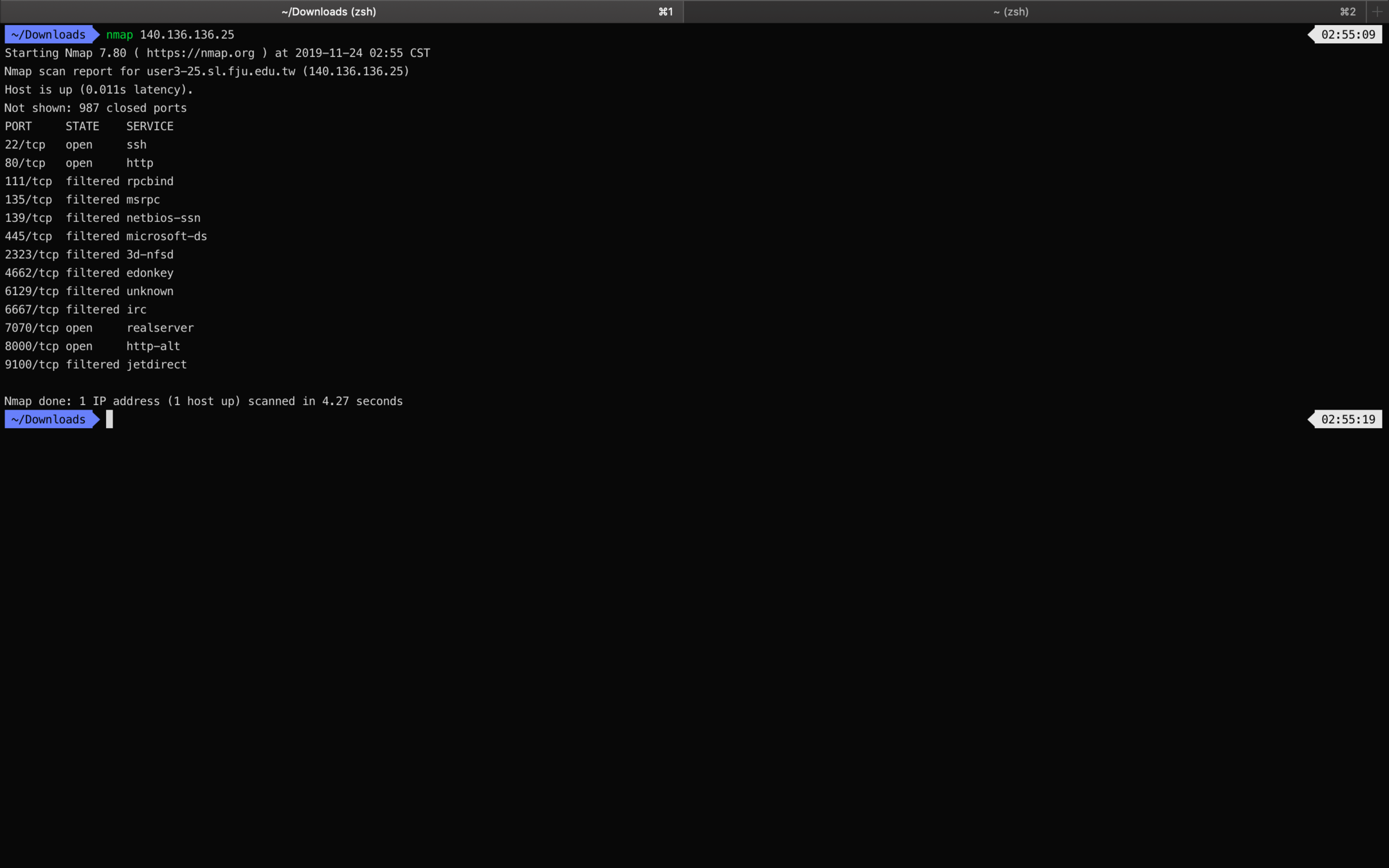The image size is (1389, 868).
Task: Click the 02:55:09 timestamp badge
Action: coord(1347,35)
